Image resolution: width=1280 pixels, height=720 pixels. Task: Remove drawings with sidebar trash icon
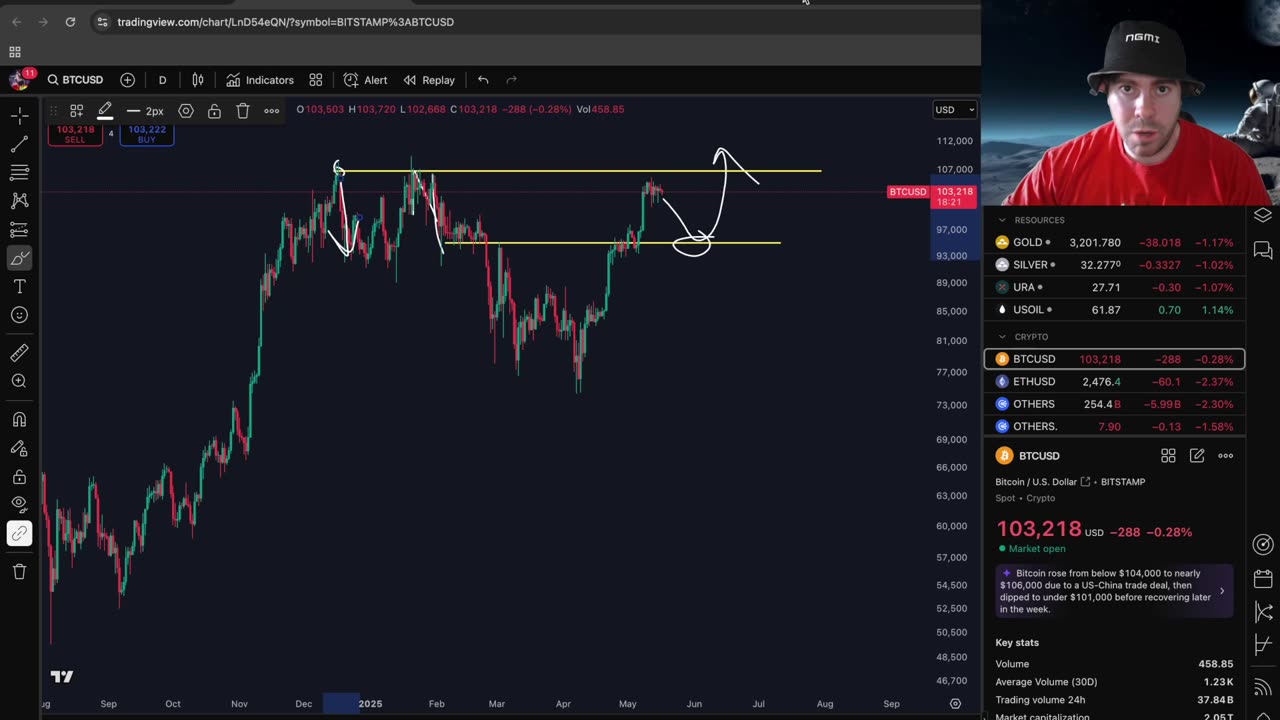19,572
